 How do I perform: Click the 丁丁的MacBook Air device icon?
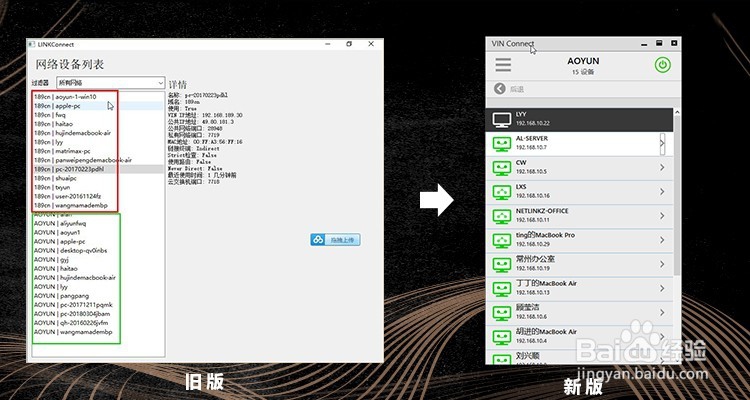(x=502, y=289)
